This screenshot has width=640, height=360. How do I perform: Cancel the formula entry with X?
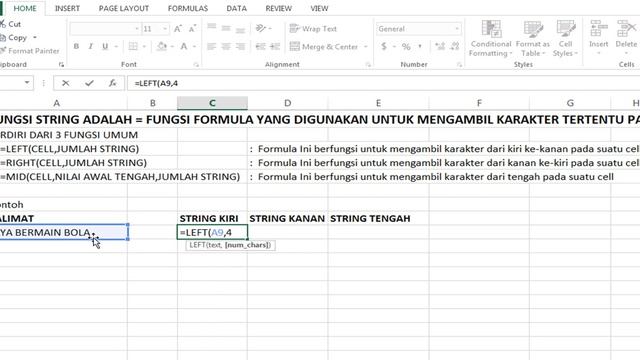[x=65, y=83]
